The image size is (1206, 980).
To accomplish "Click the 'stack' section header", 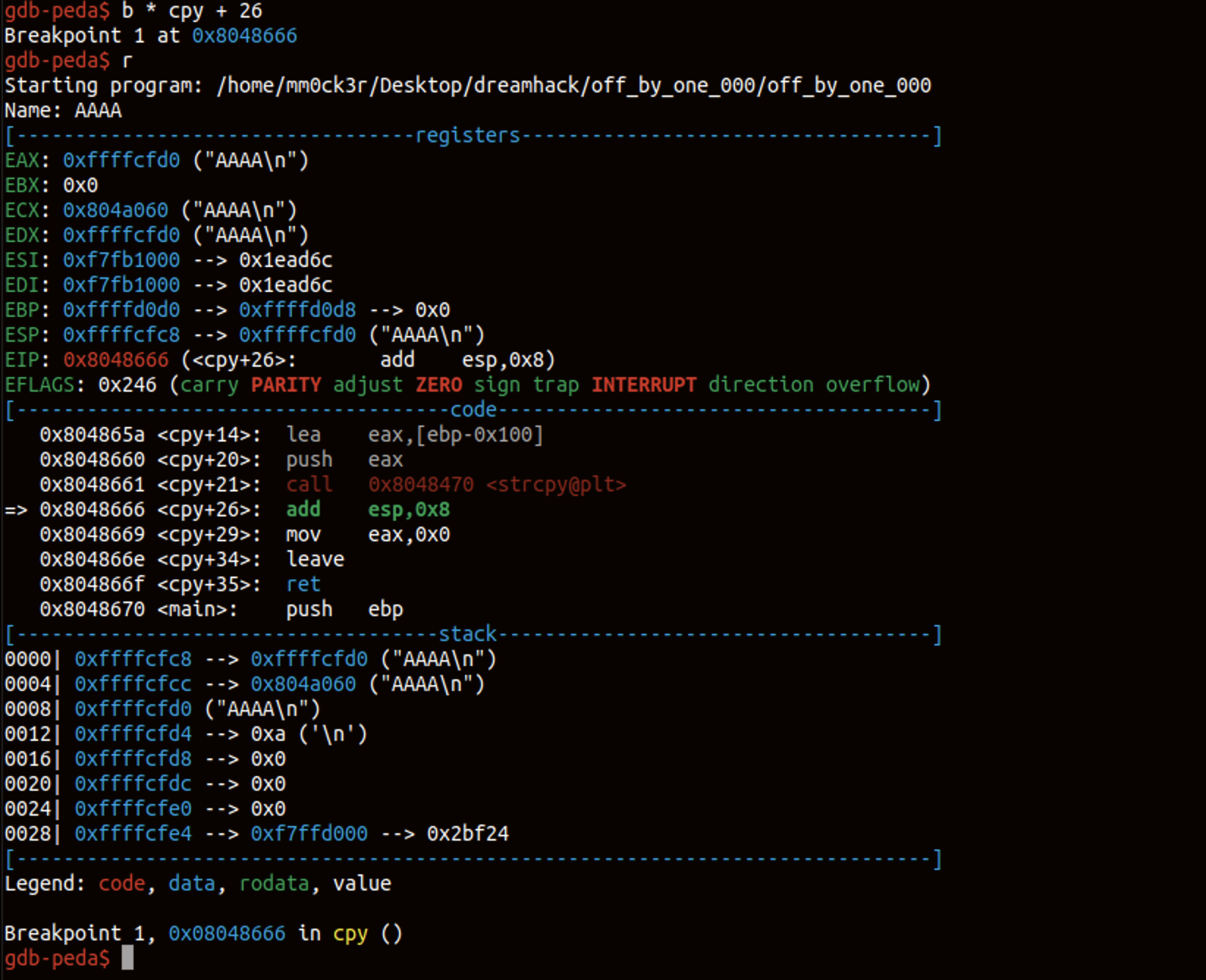I will click(x=467, y=635).
